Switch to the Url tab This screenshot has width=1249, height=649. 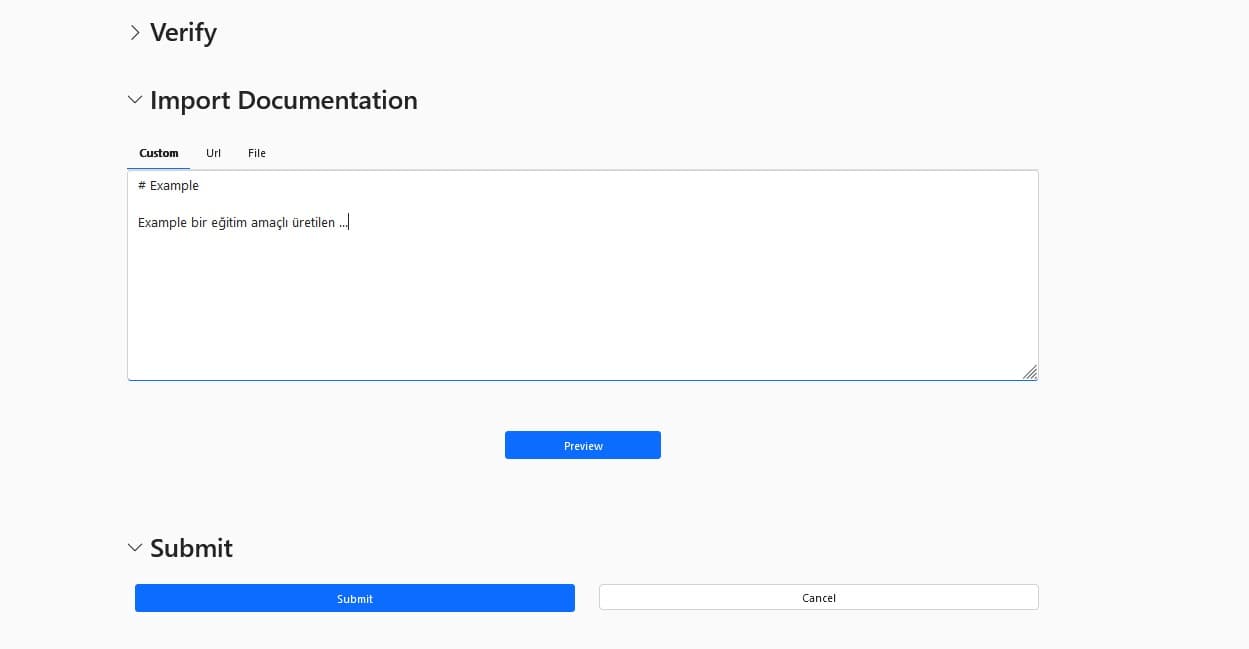[x=213, y=153]
